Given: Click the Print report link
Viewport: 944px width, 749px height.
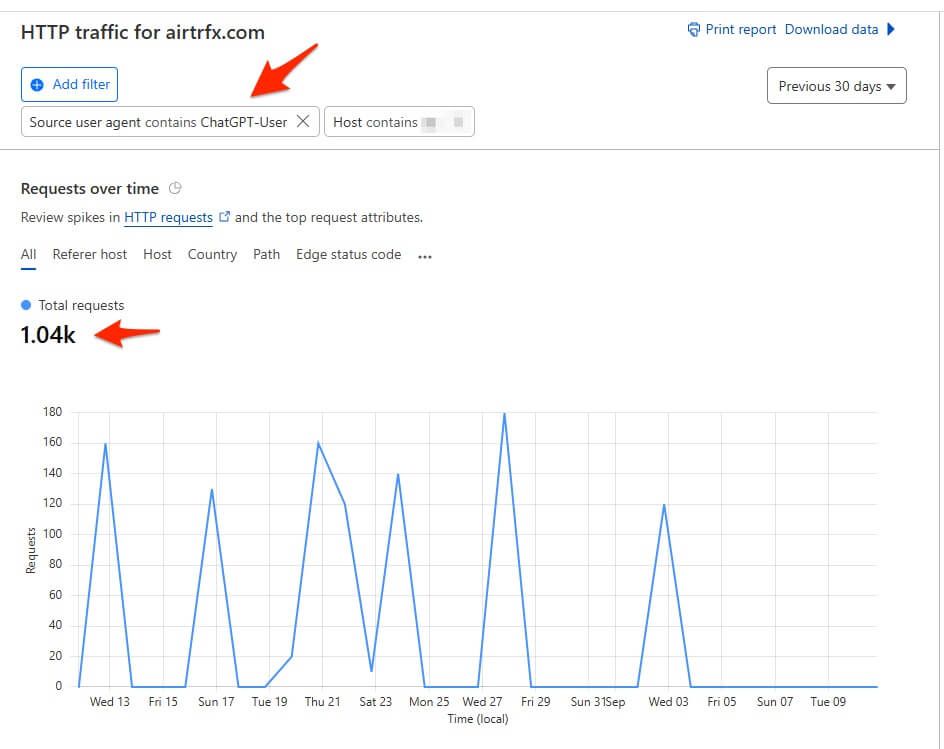Looking at the screenshot, I should coord(740,30).
